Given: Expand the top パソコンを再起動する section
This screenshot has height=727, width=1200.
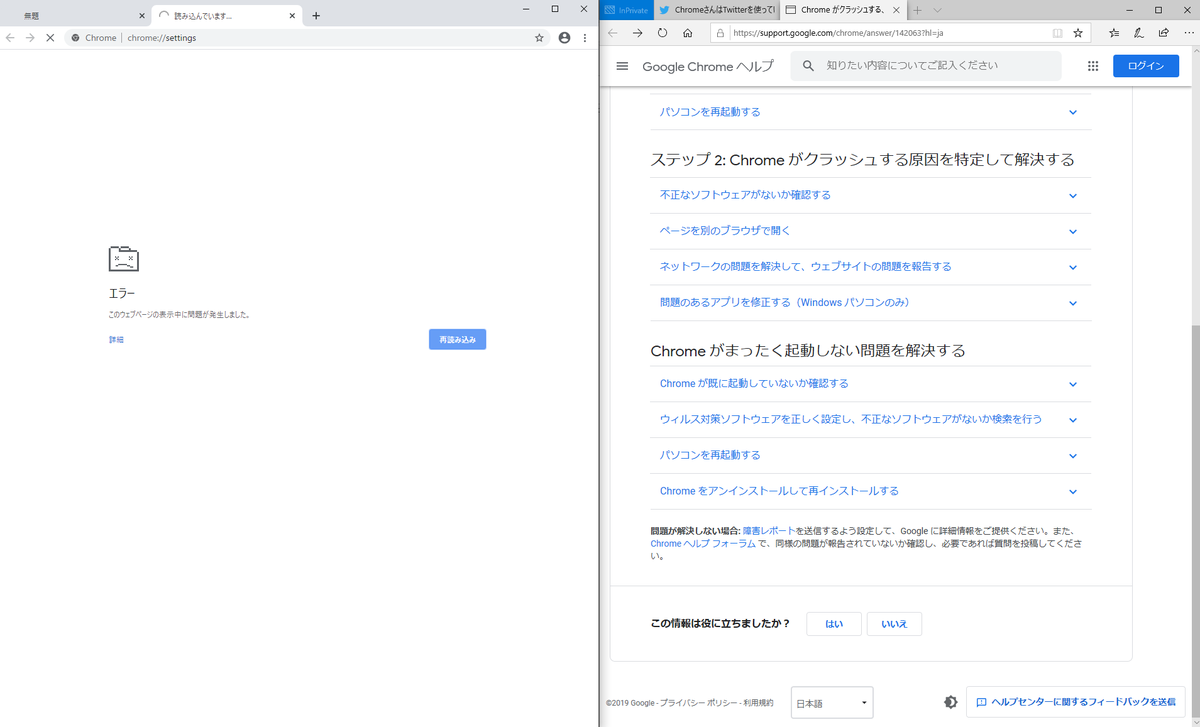Looking at the screenshot, I should (870, 112).
